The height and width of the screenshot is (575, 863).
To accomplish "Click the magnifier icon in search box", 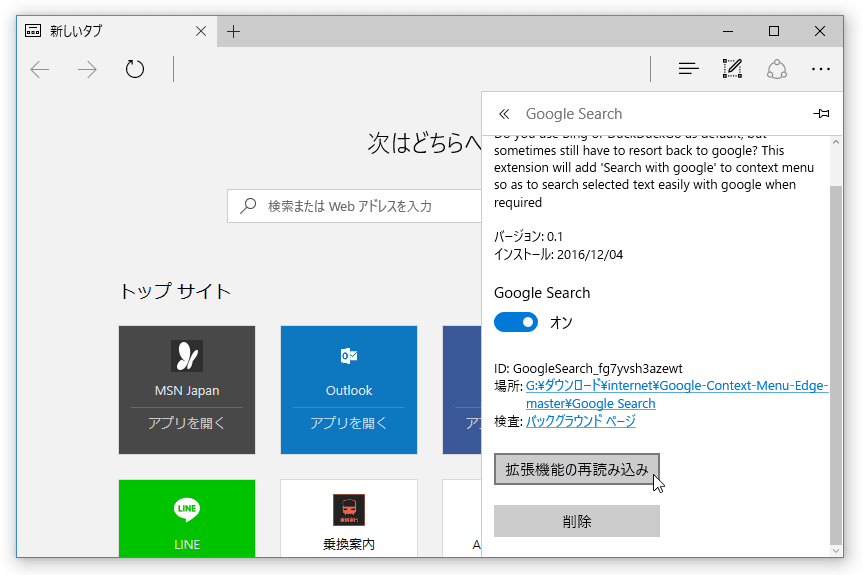I will [x=248, y=206].
